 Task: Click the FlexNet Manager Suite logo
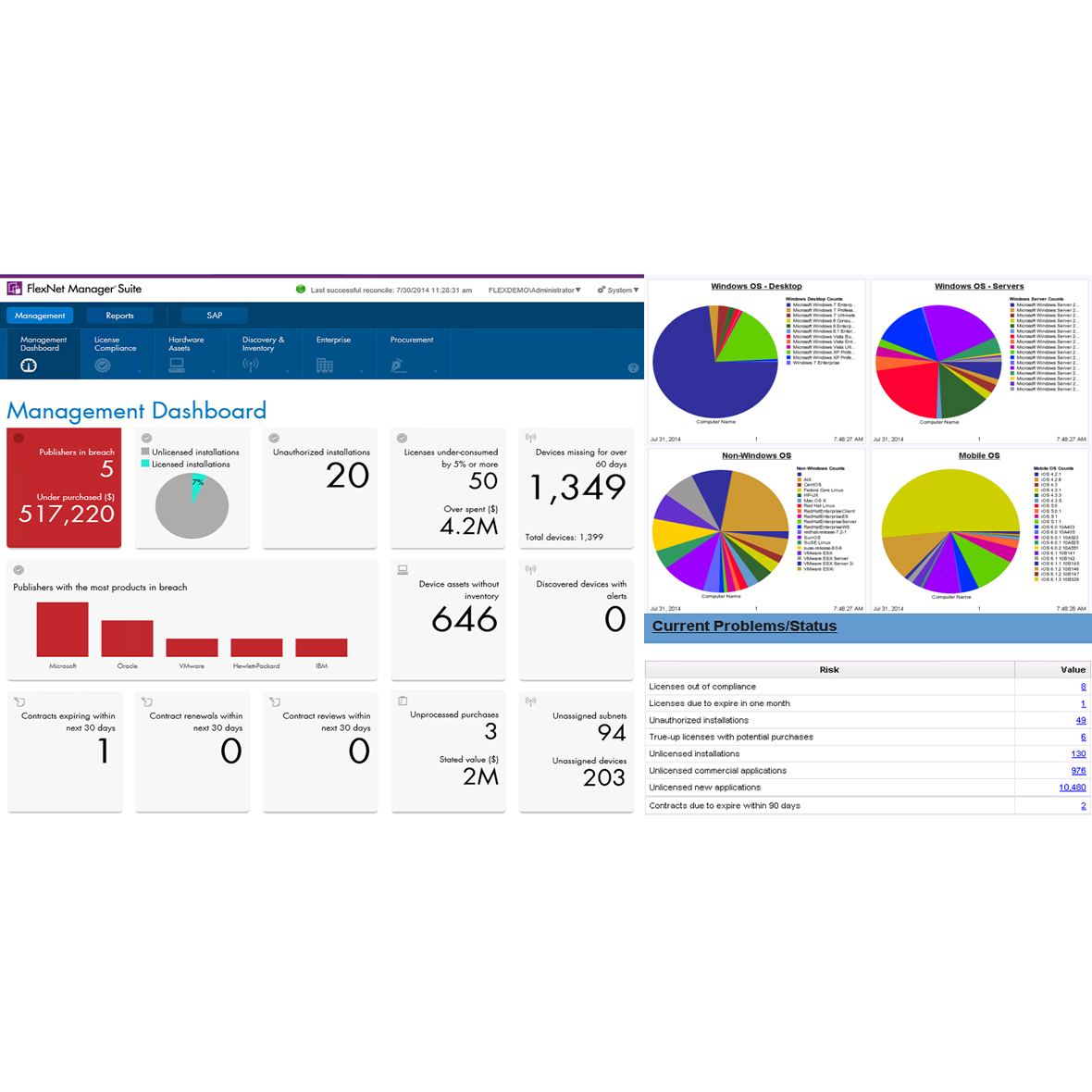tap(15, 289)
